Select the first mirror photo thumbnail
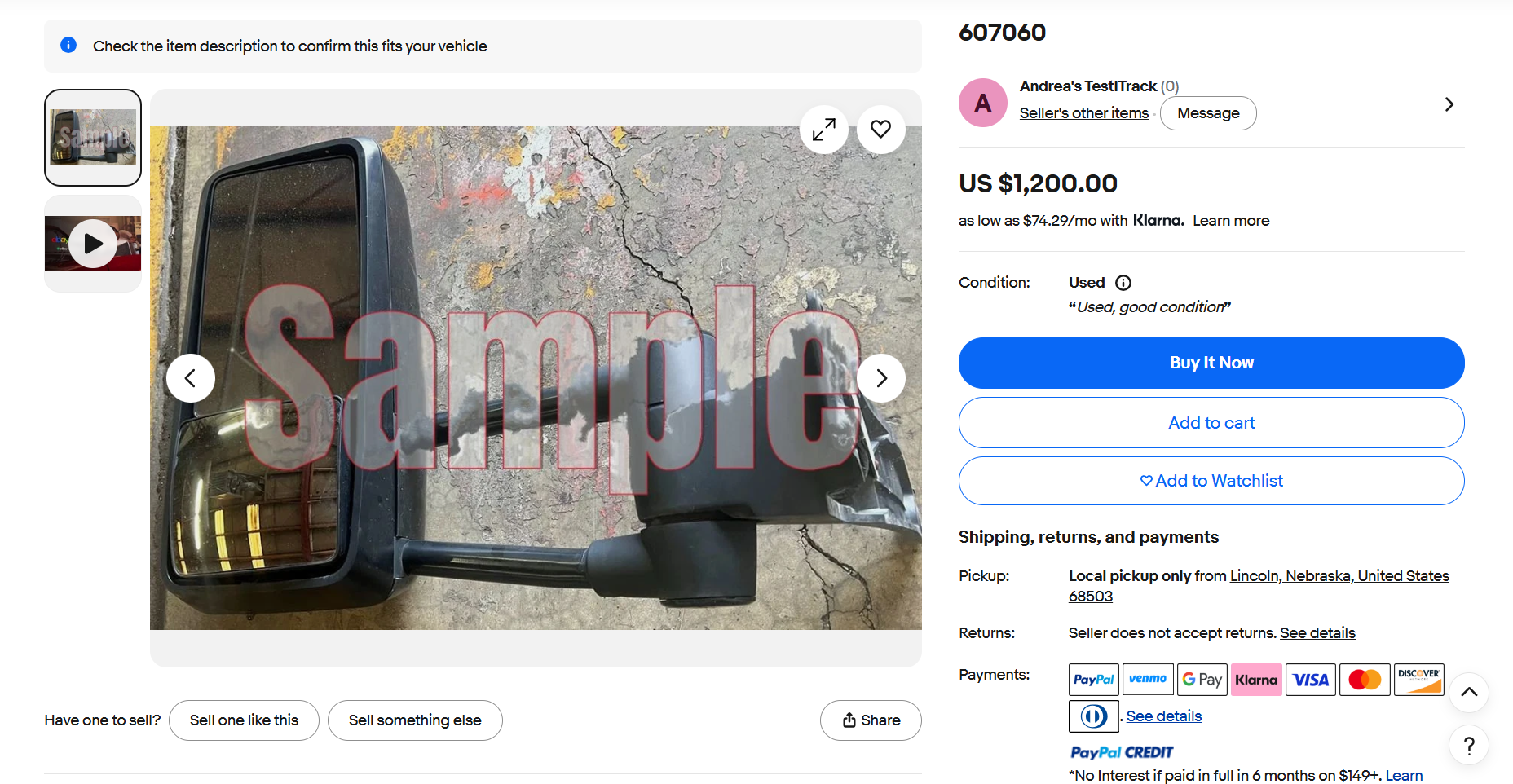This screenshot has height=784, width=1513. [93, 138]
